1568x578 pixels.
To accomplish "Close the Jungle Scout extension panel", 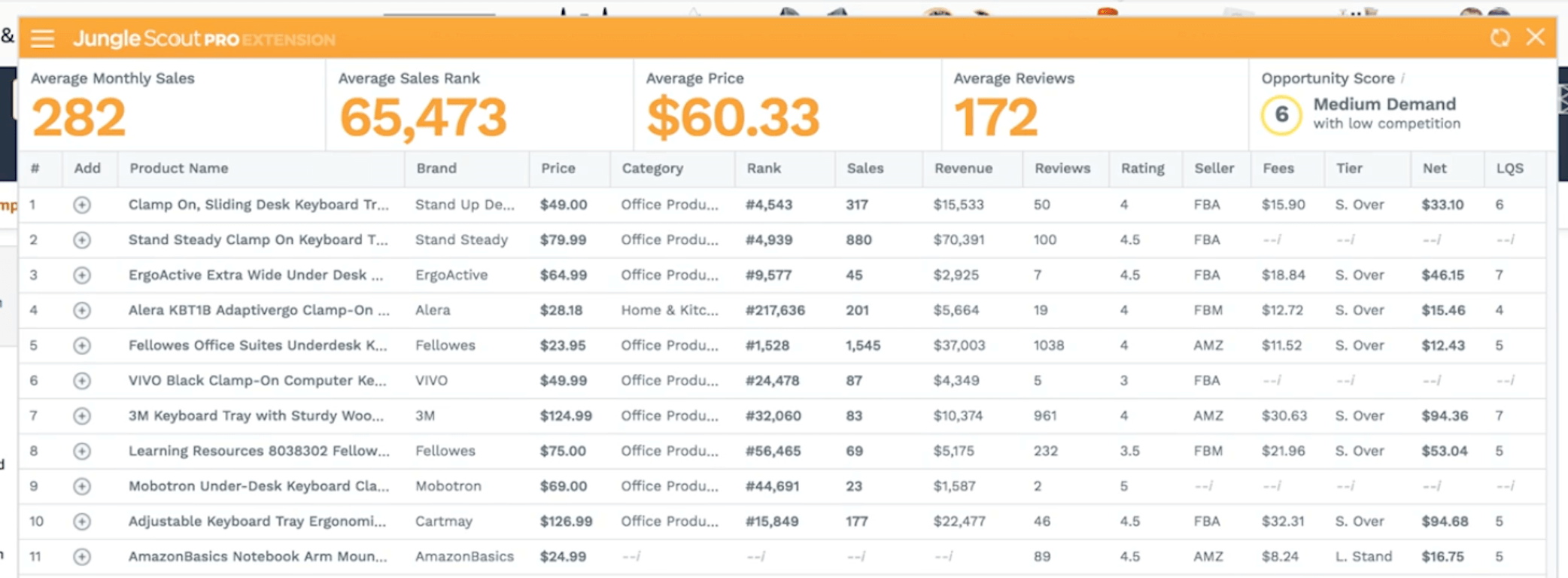I will 1535,37.
